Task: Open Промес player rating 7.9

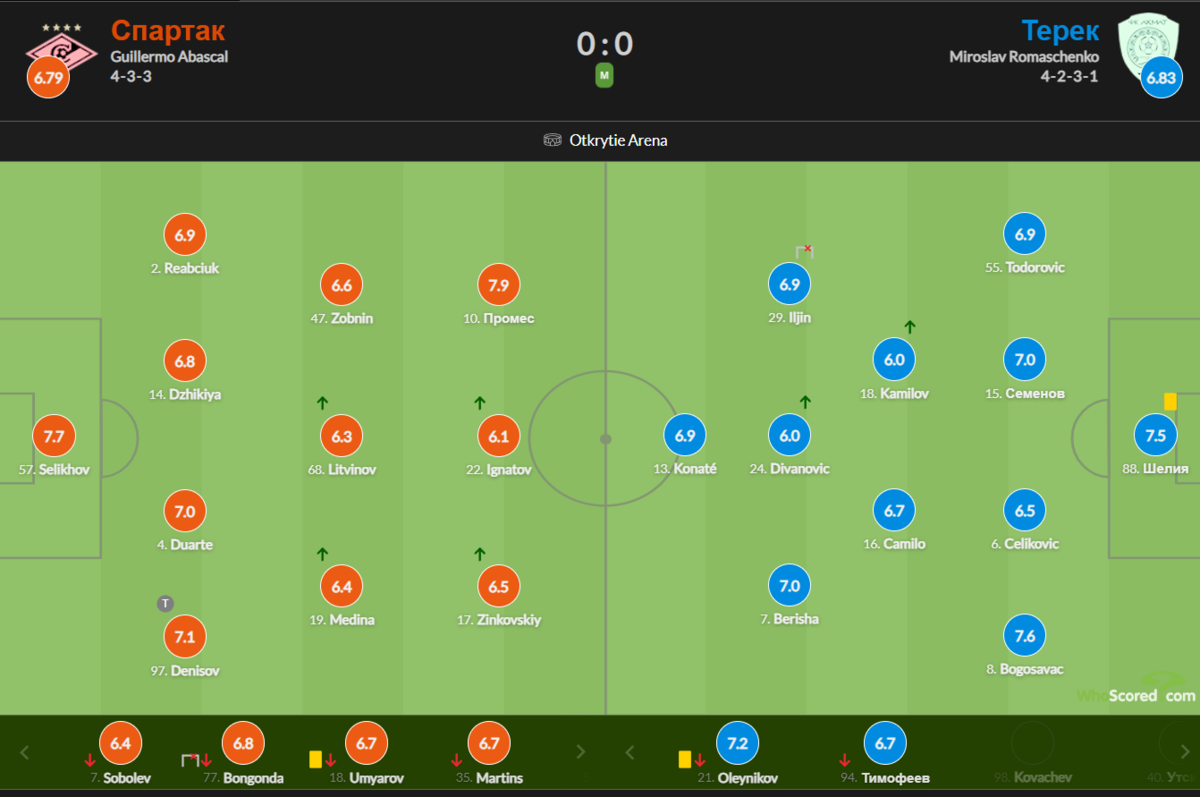Action: coord(500,285)
